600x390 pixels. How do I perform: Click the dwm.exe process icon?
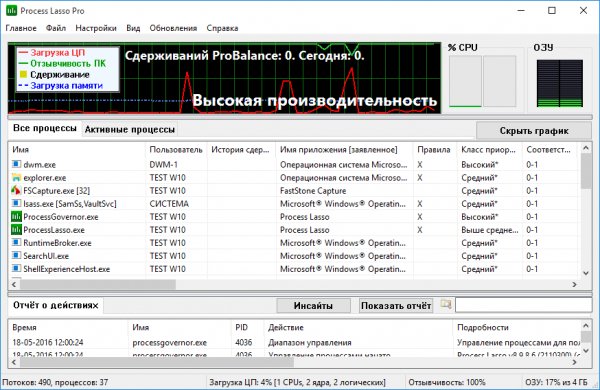(x=16, y=164)
